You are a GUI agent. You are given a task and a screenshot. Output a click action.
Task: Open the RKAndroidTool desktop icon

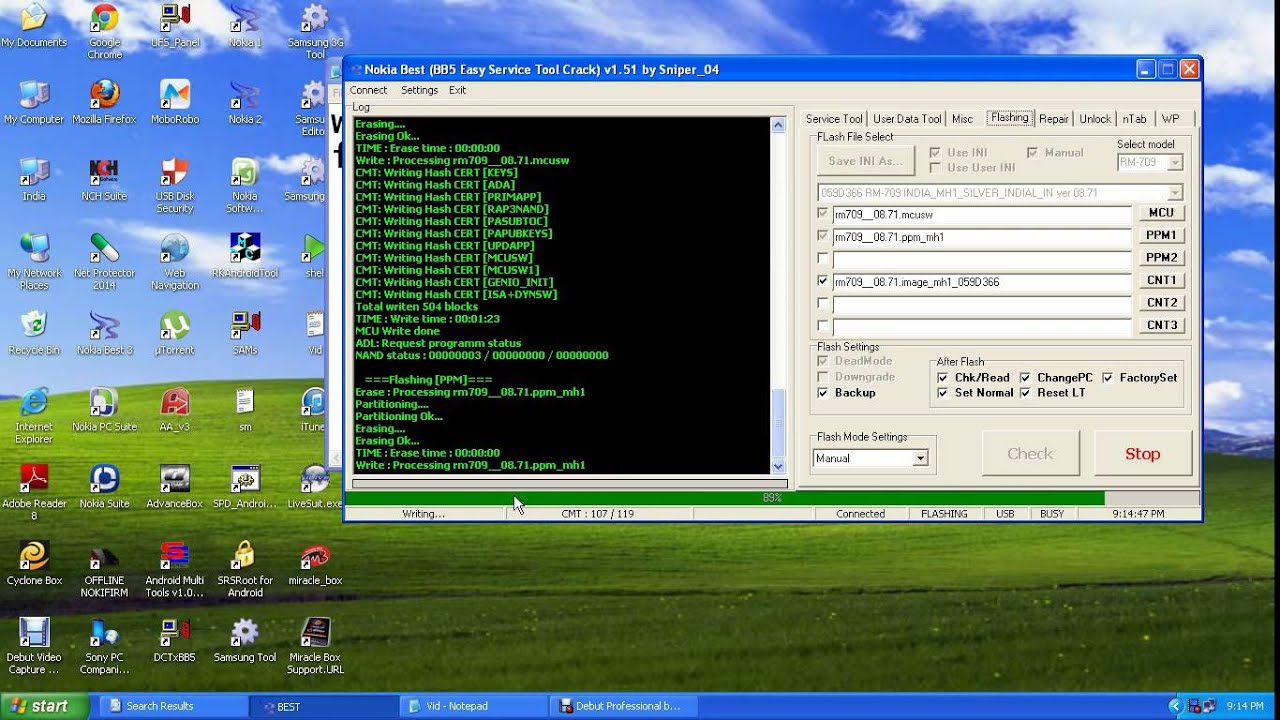pos(245,256)
